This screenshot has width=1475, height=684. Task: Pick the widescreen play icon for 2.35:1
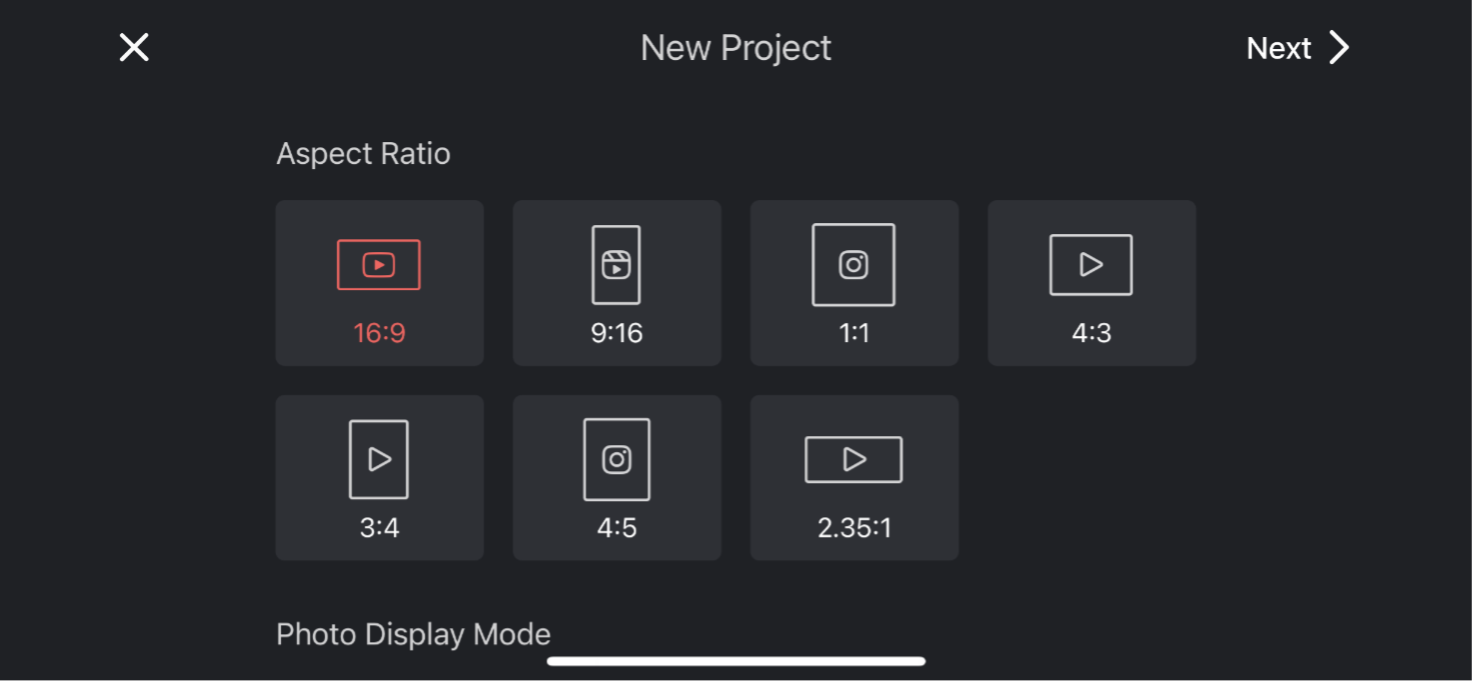853,459
